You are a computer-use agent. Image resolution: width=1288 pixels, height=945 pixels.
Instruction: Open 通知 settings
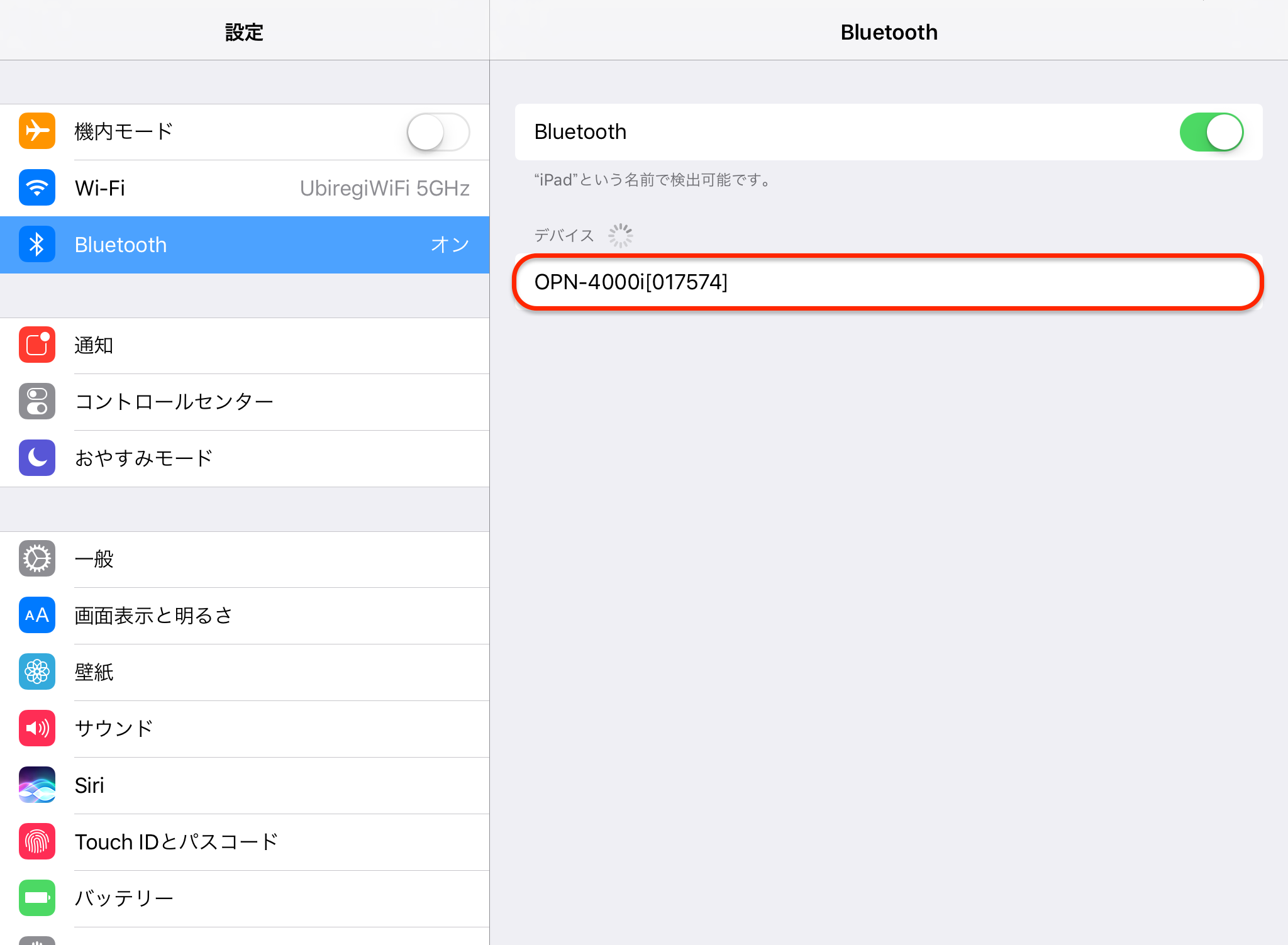tap(245, 346)
